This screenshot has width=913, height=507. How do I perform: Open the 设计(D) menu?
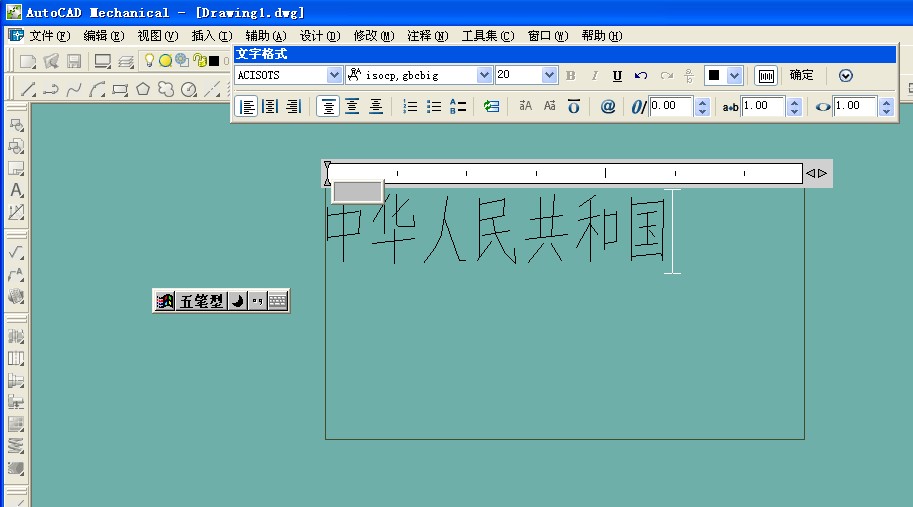(x=320, y=36)
